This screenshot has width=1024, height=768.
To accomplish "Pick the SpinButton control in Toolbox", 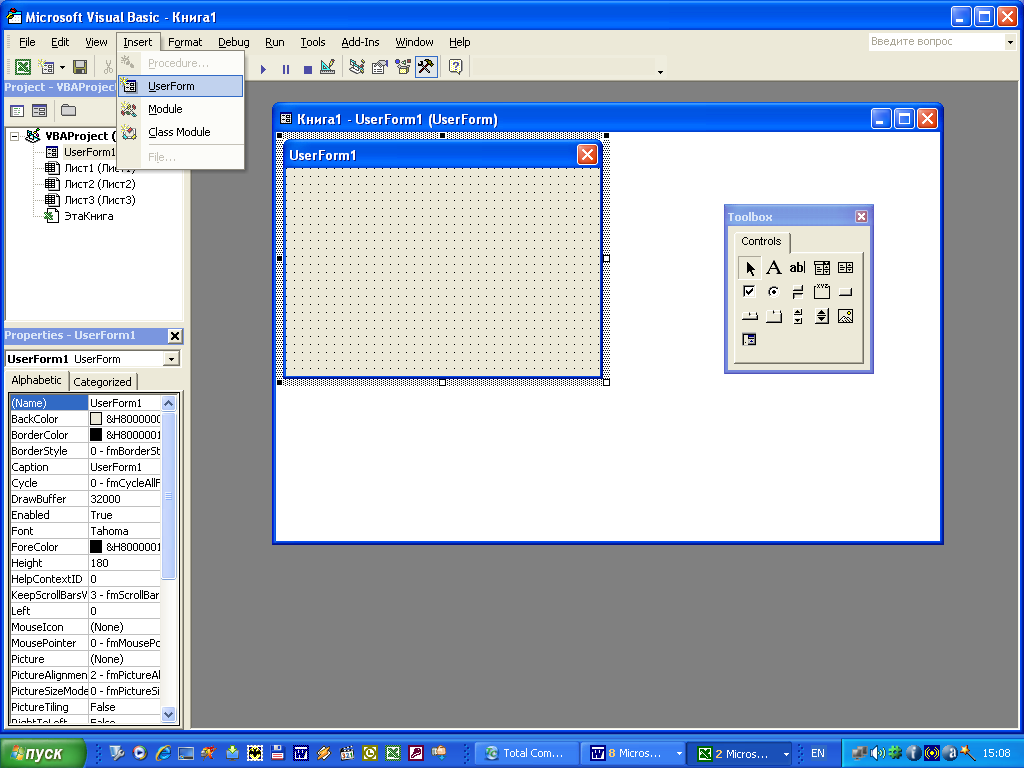I will [x=822, y=316].
